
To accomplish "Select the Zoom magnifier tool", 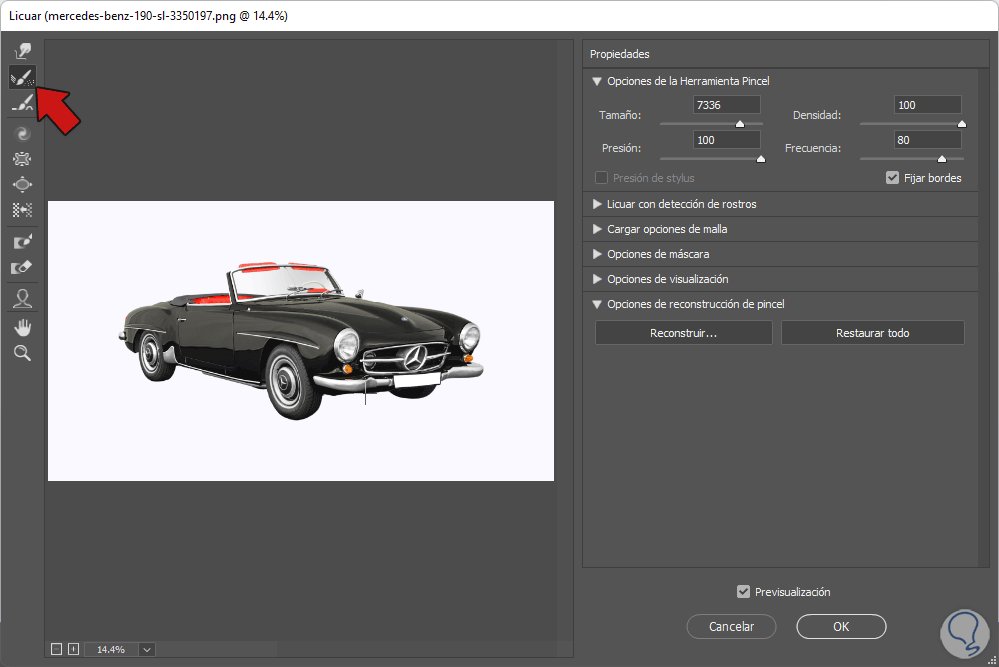I will (x=22, y=352).
